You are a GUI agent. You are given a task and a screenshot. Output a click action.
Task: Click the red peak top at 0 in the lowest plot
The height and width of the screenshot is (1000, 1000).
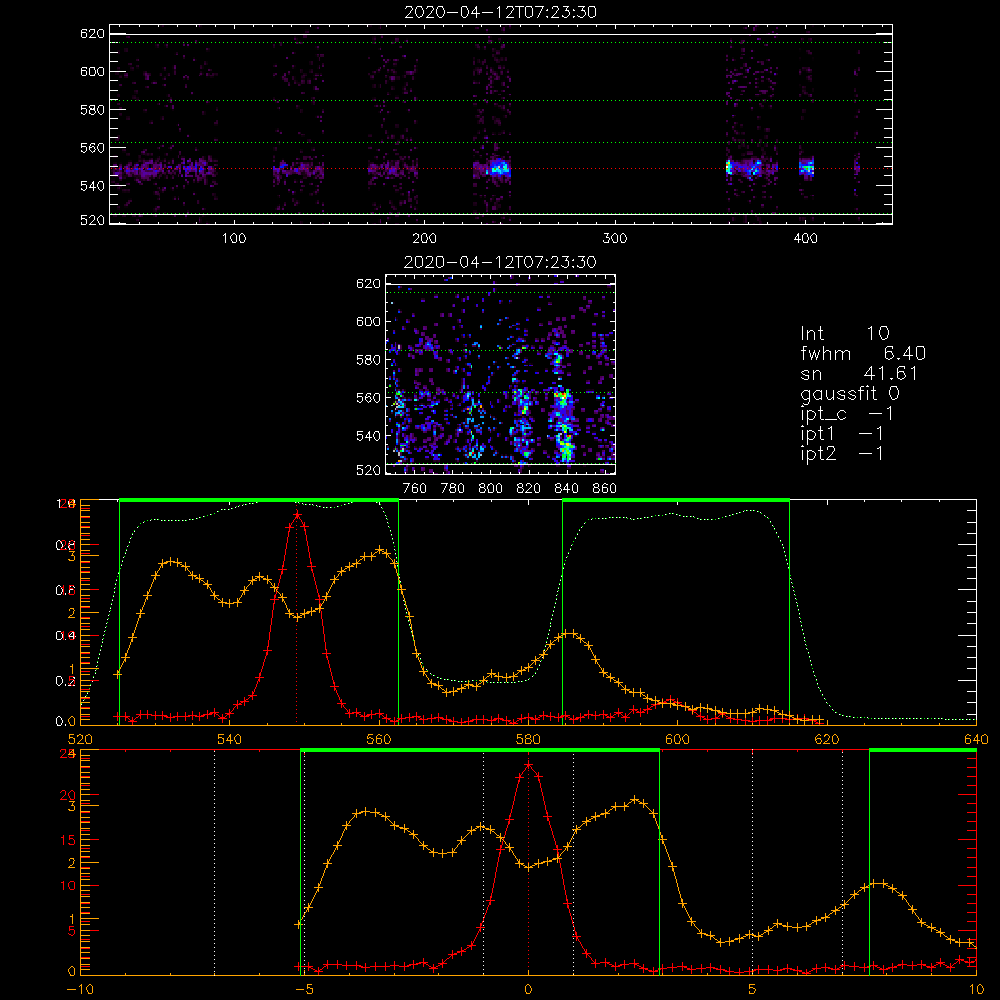pos(528,764)
